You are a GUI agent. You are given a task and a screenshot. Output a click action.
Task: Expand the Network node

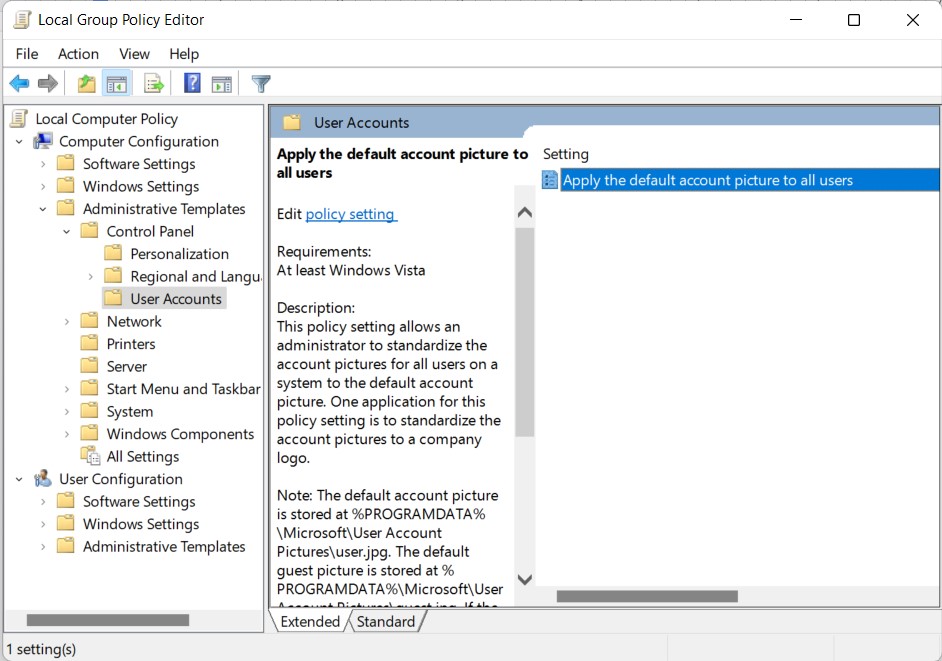(x=67, y=321)
